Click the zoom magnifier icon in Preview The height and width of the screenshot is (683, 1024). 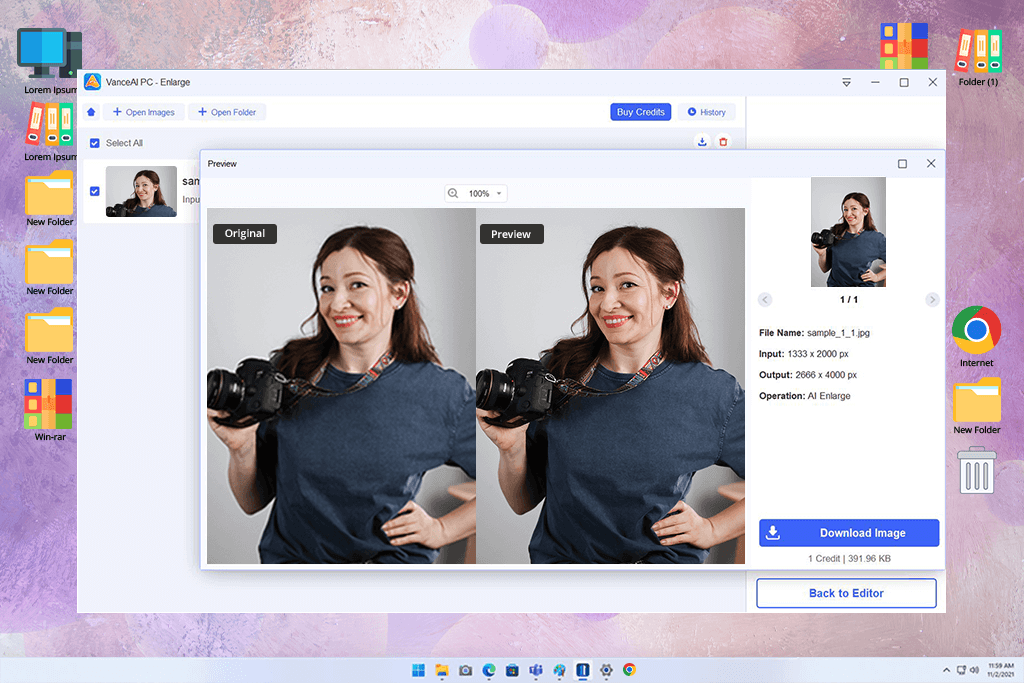point(453,193)
